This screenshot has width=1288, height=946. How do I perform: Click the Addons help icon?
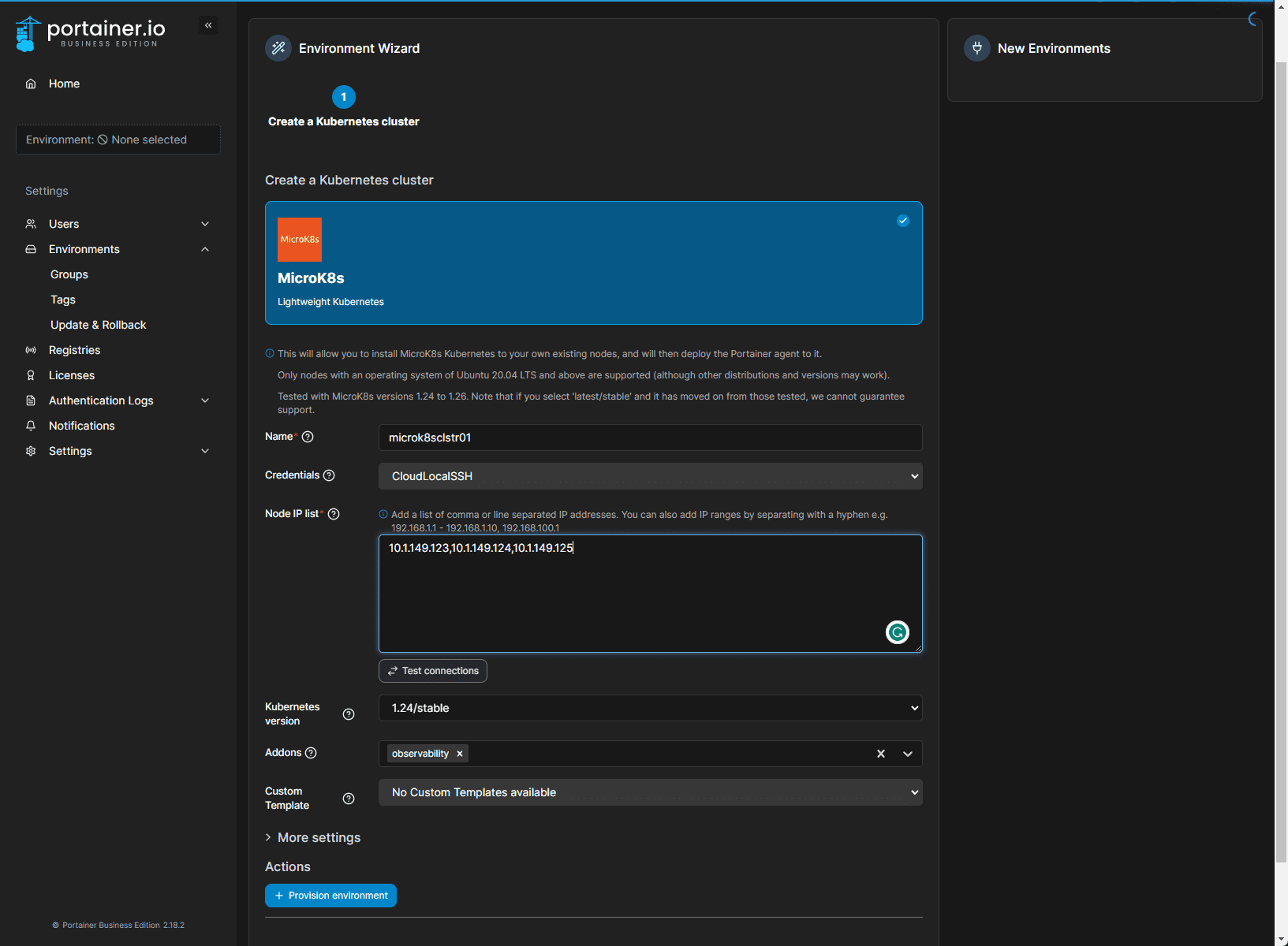pyautogui.click(x=311, y=753)
